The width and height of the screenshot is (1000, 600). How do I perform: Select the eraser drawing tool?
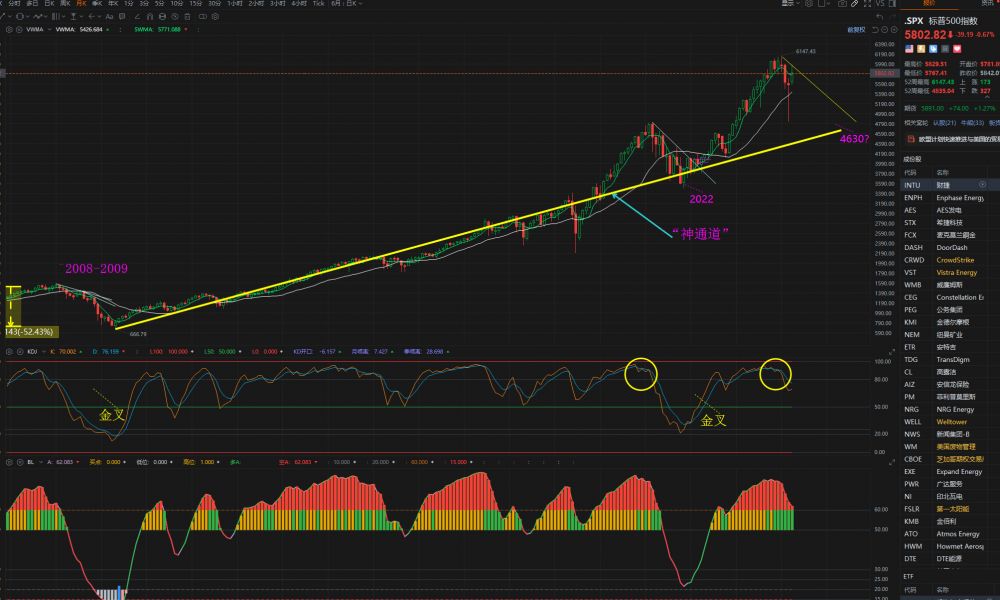[137, 17]
